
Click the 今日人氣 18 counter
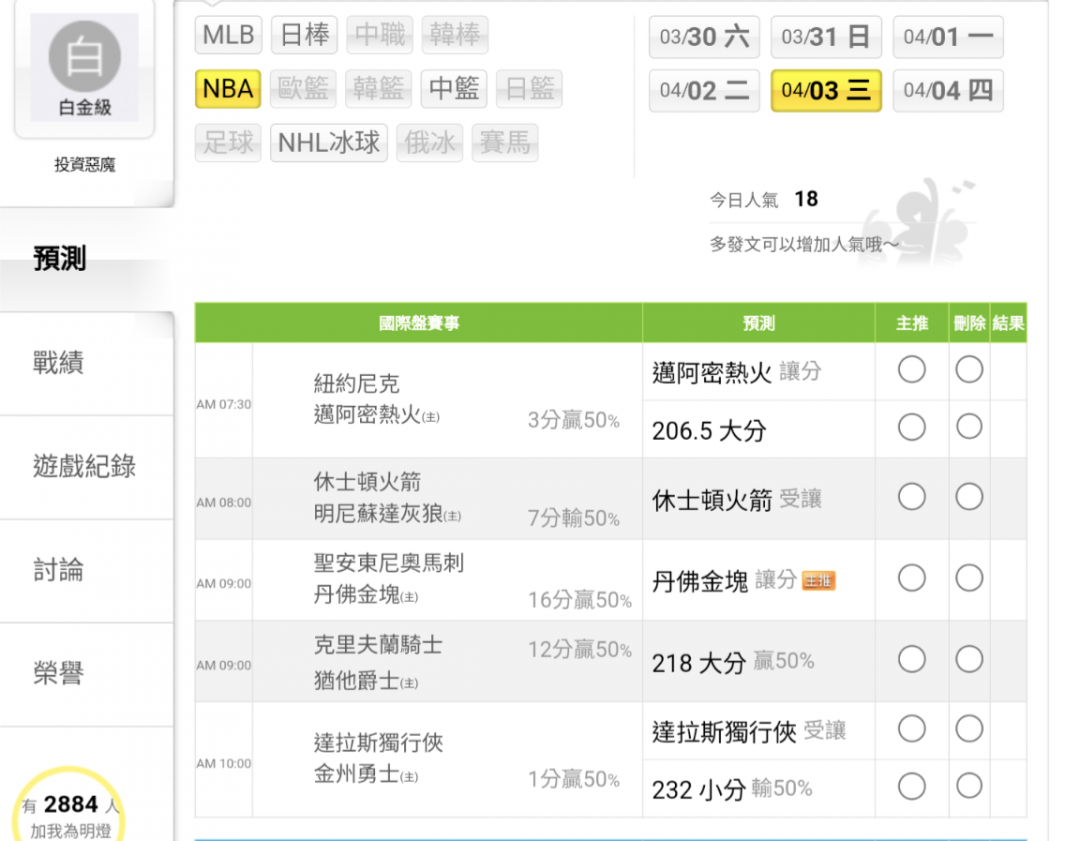[x=764, y=200]
